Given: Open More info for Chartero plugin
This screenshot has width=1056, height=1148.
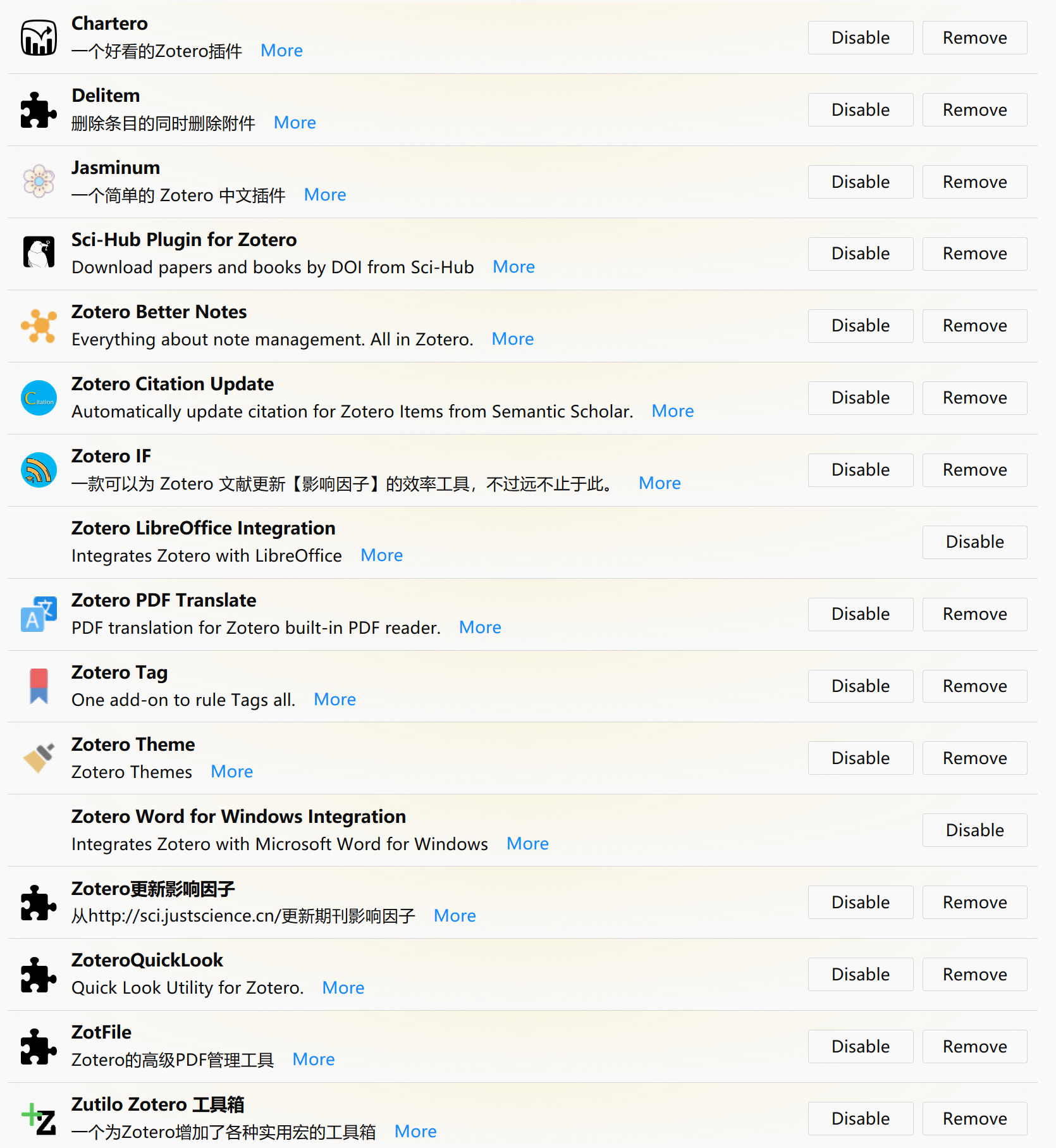Looking at the screenshot, I should (281, 51).
